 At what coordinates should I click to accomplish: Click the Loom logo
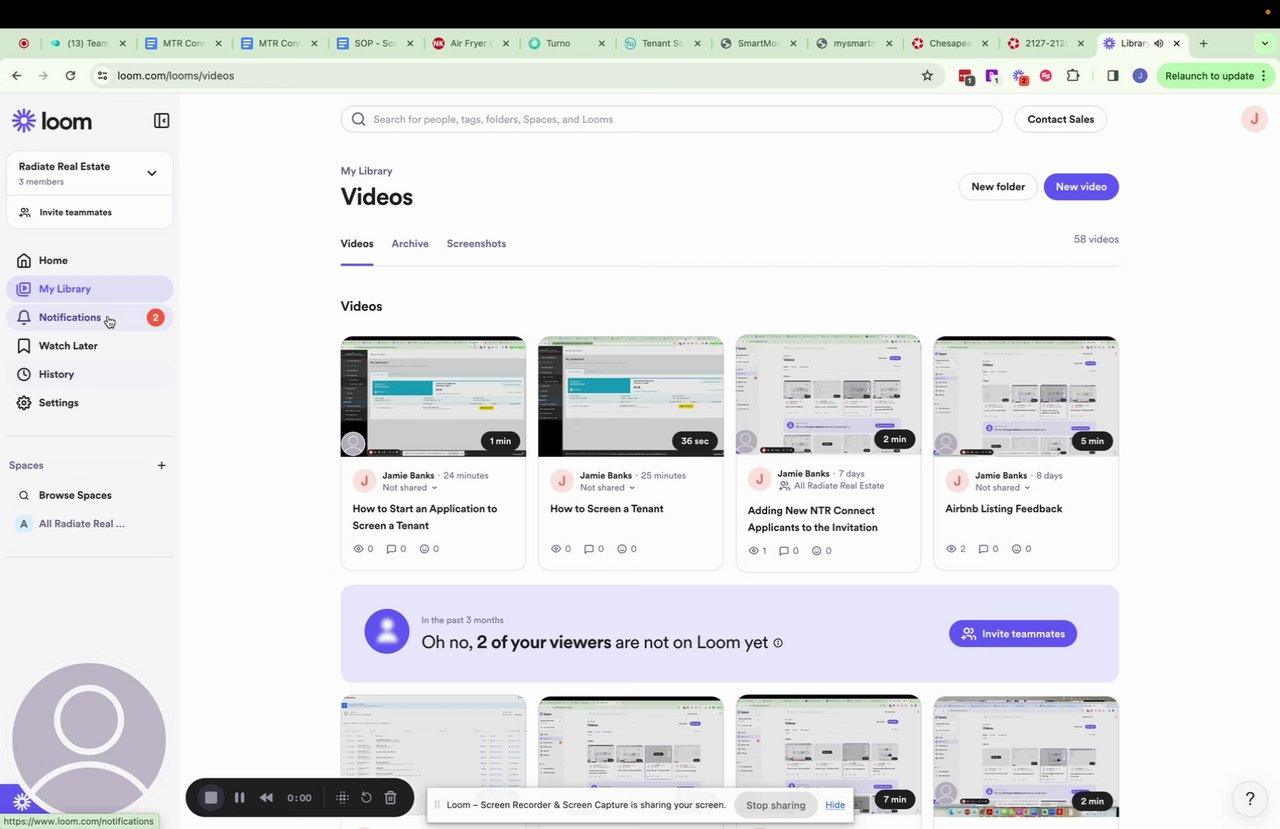click(x=52, y=121)
